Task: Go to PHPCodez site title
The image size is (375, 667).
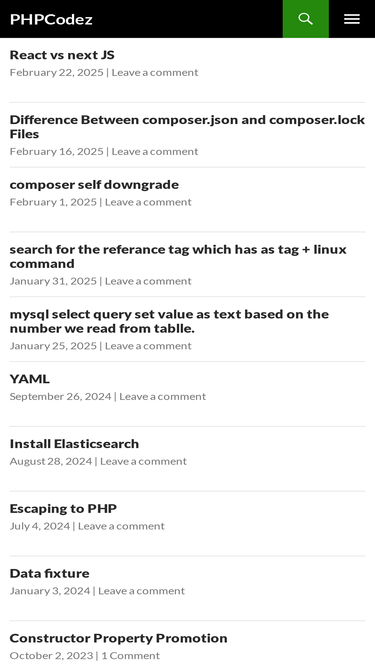Action: [51, 19]
